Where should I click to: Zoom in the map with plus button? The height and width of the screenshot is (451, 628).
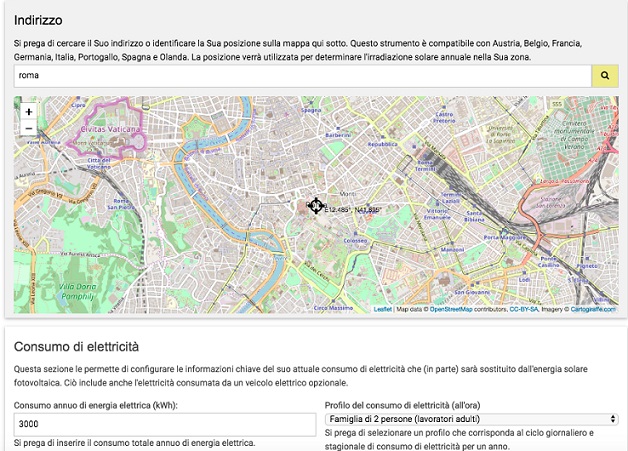[x=28, y=112]
